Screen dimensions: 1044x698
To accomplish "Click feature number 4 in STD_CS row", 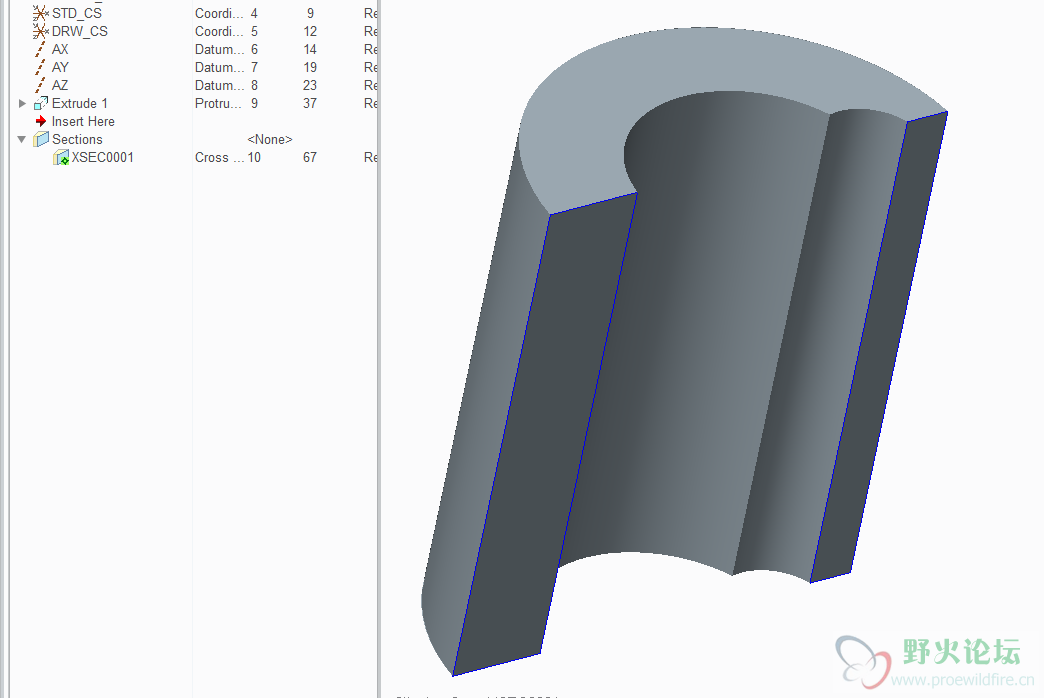I will [x=254, y=13].
